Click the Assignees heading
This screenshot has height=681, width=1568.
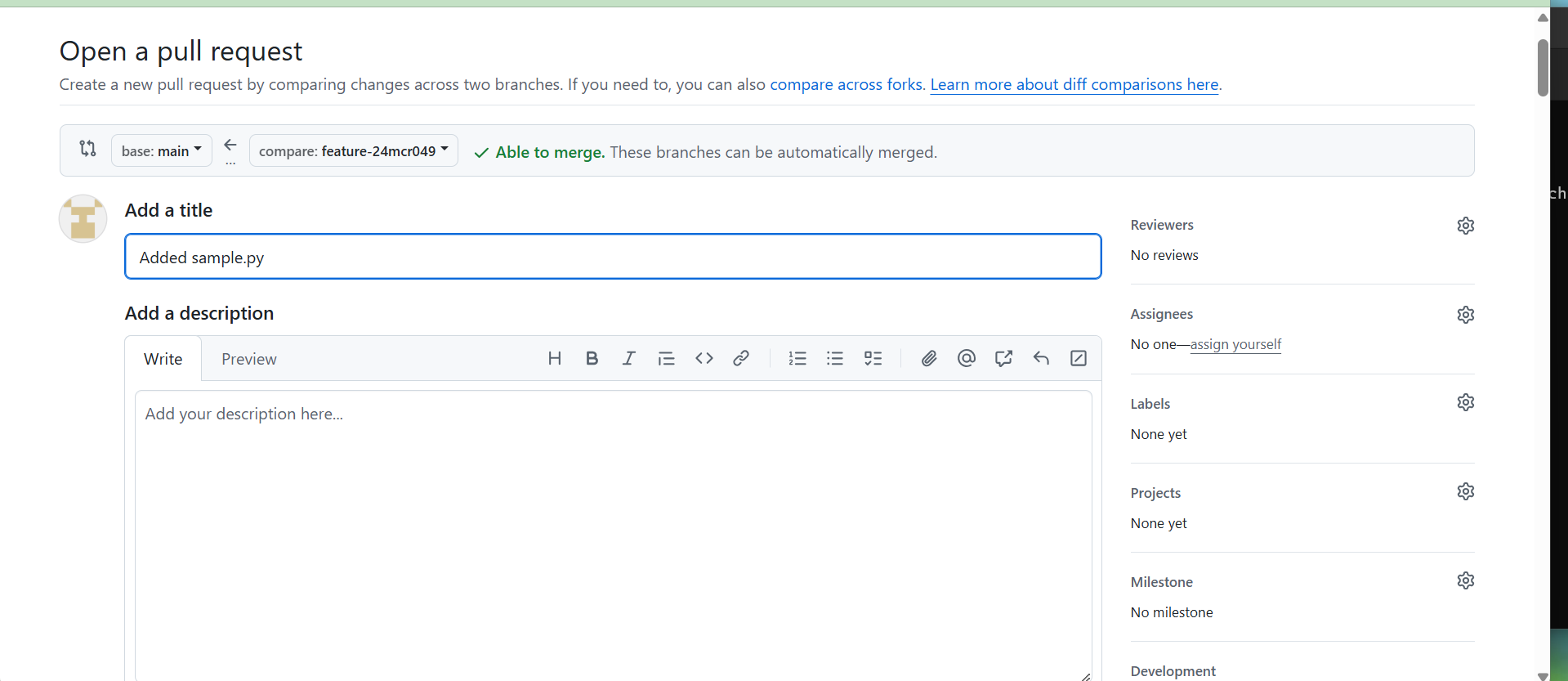point(1162,314)
